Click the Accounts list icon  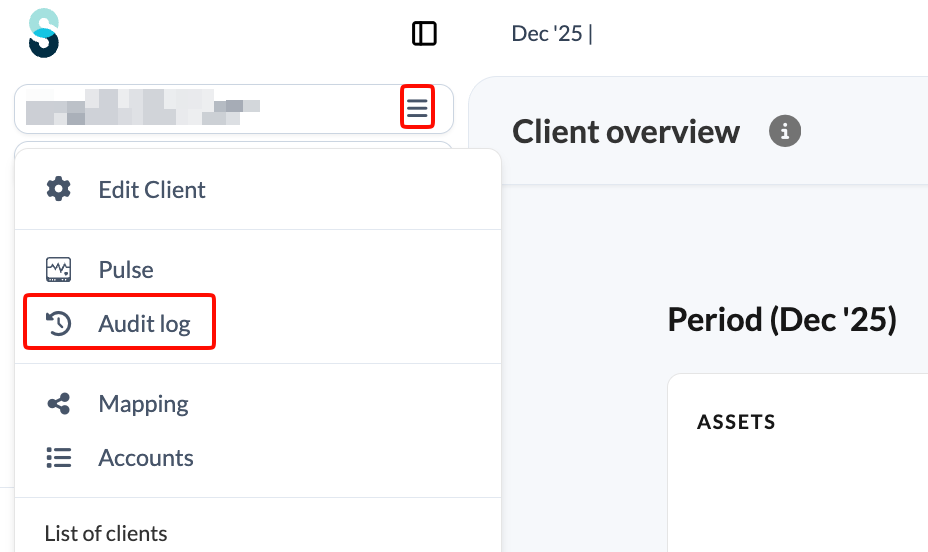[59, 457]
